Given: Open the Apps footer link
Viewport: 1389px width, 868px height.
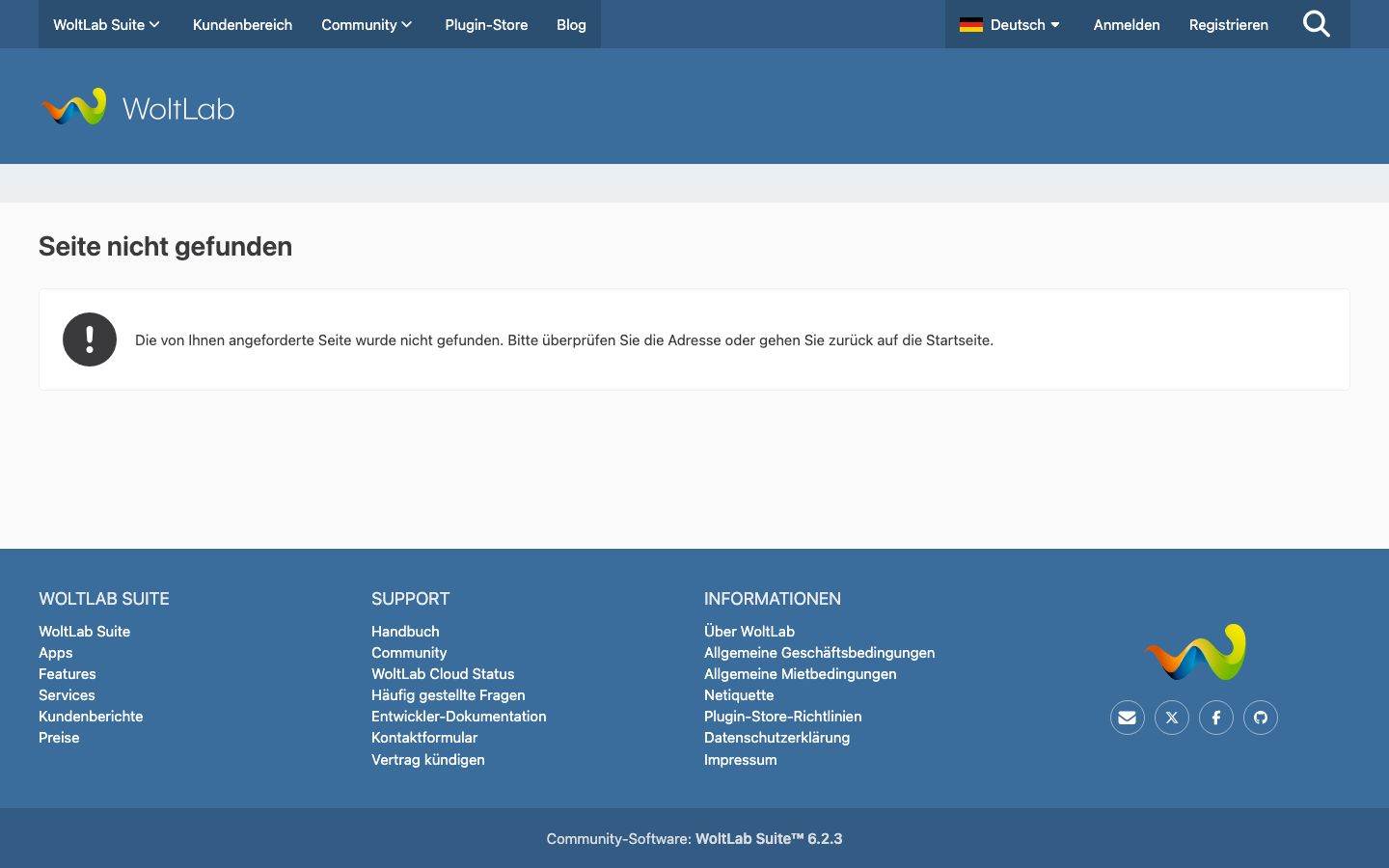Looking at the screenshot, I should click(56, 653).
